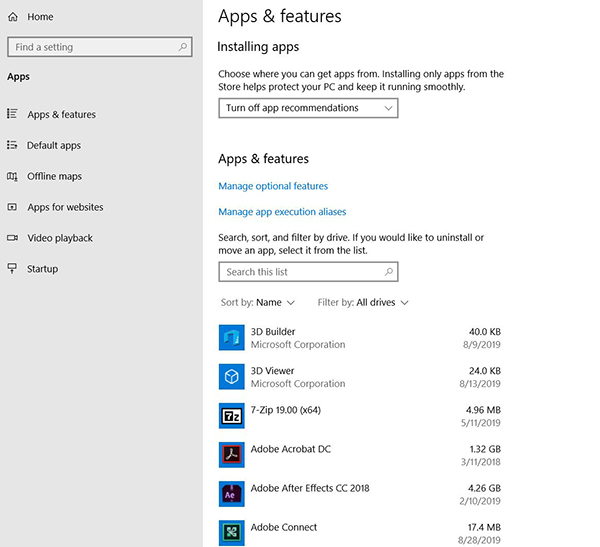Open Offline maps settings

pos(54,176)
